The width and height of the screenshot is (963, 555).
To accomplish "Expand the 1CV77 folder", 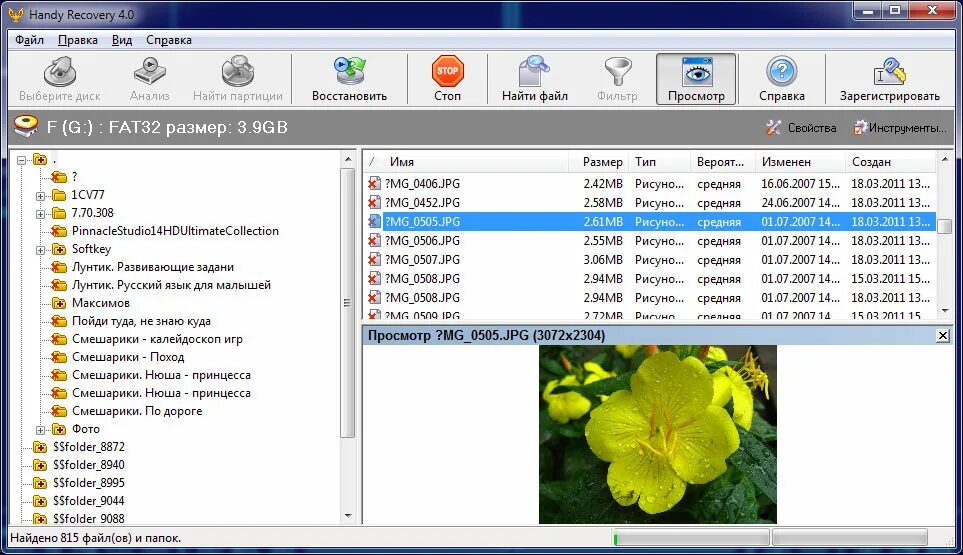I will [x=40, y=196].
